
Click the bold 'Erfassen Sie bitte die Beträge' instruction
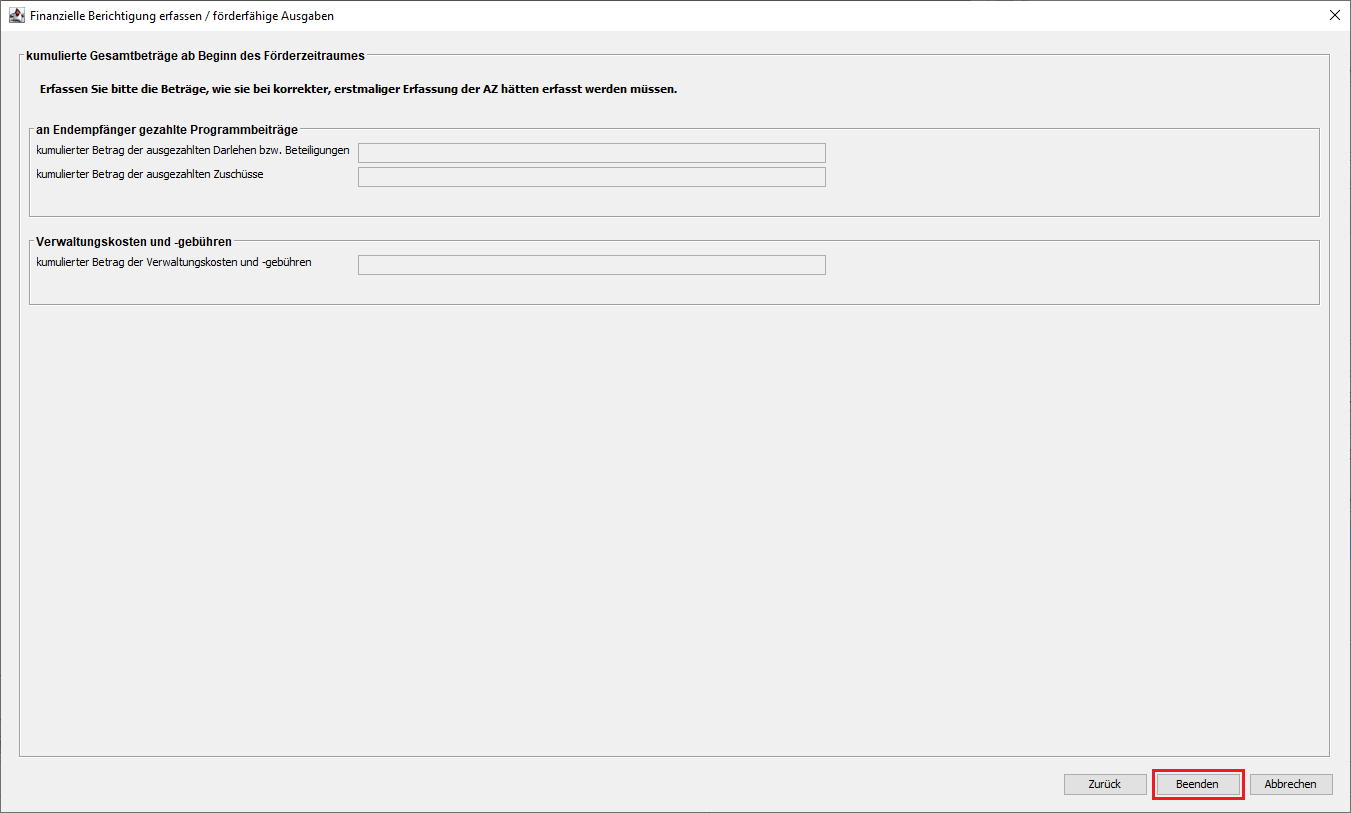358,89
